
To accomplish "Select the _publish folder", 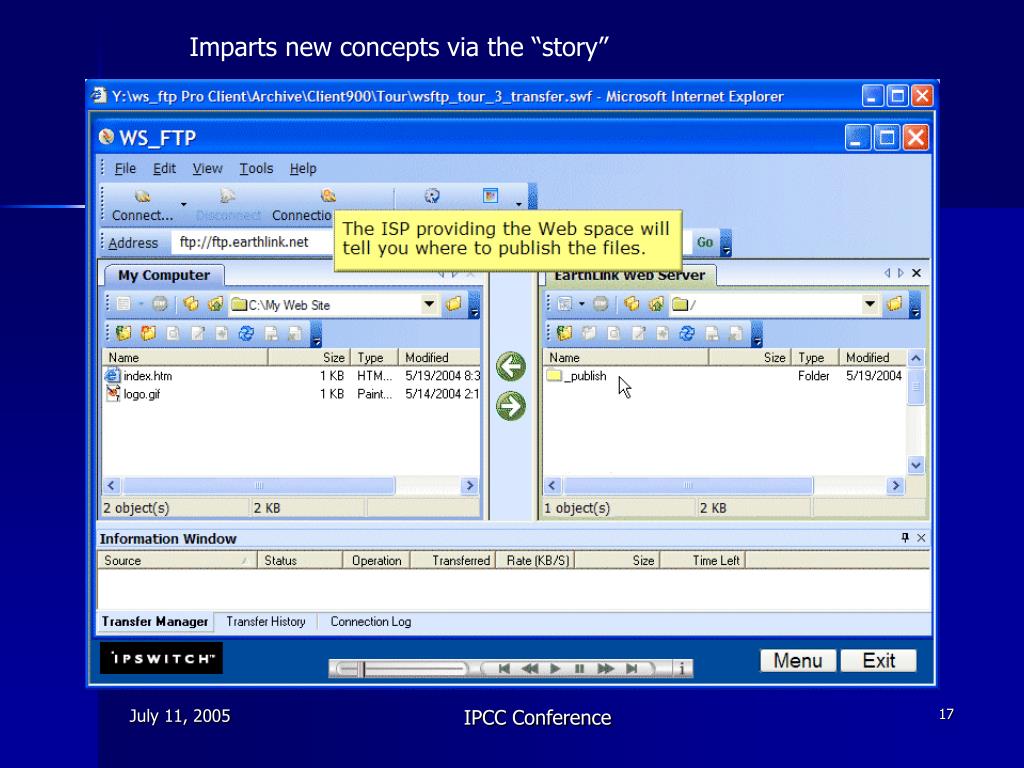I will [577, 376].
